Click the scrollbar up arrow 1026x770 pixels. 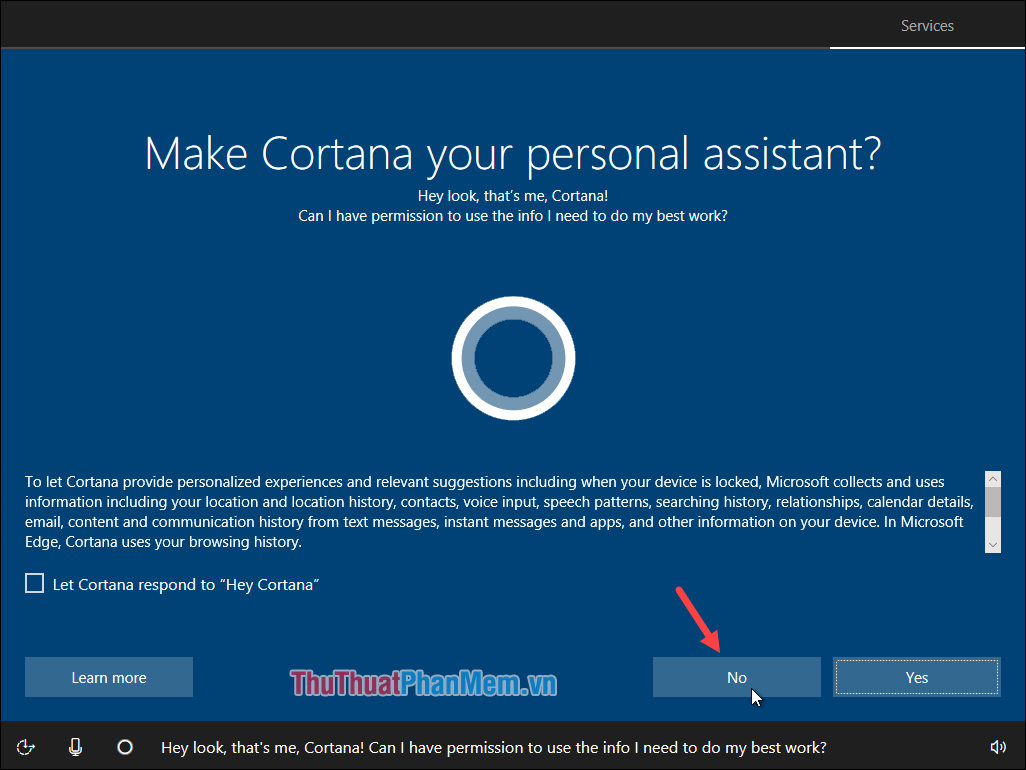pyautogui.click(x=992, y=479)
